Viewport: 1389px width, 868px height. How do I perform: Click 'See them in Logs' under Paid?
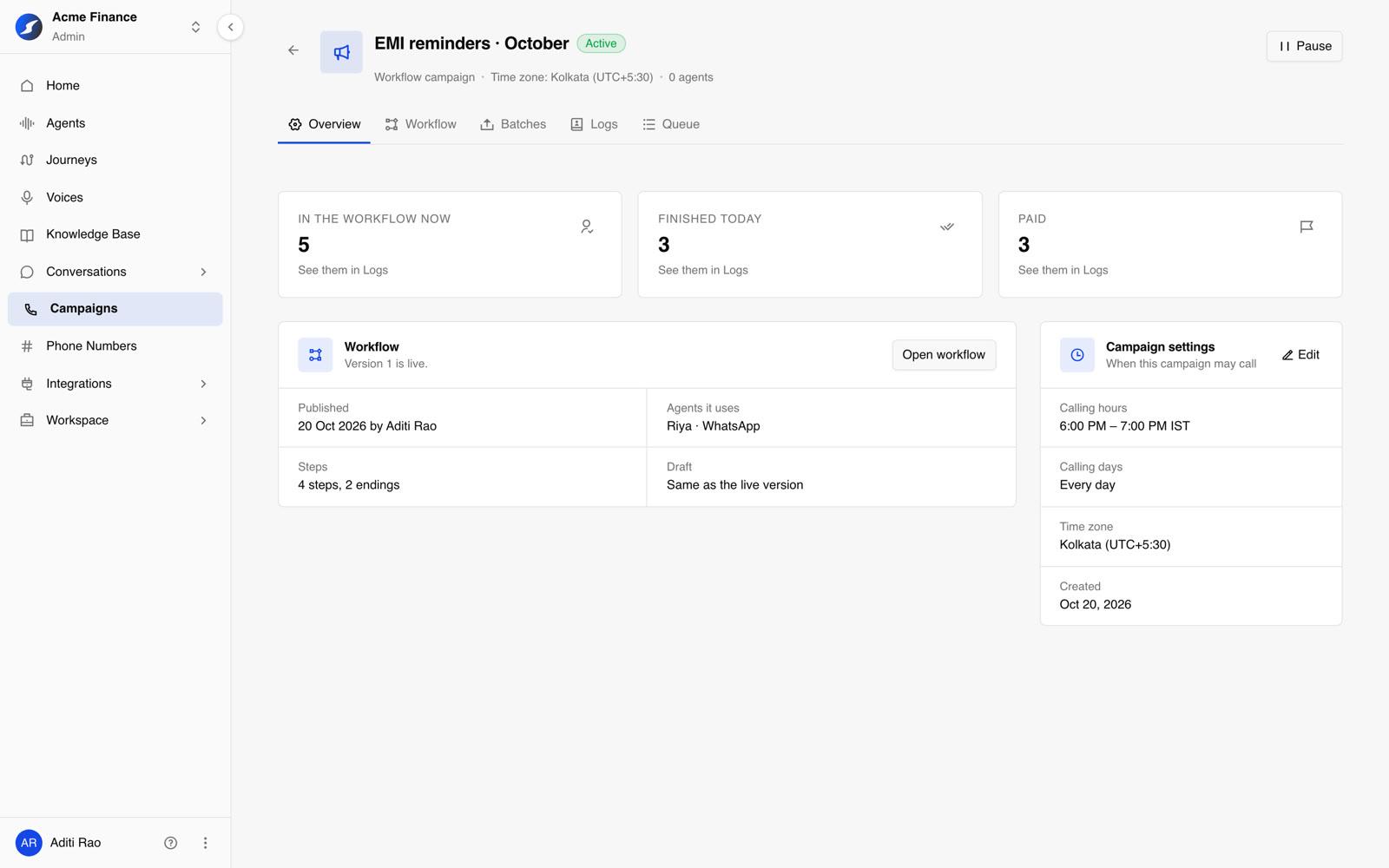(1063, 270)
